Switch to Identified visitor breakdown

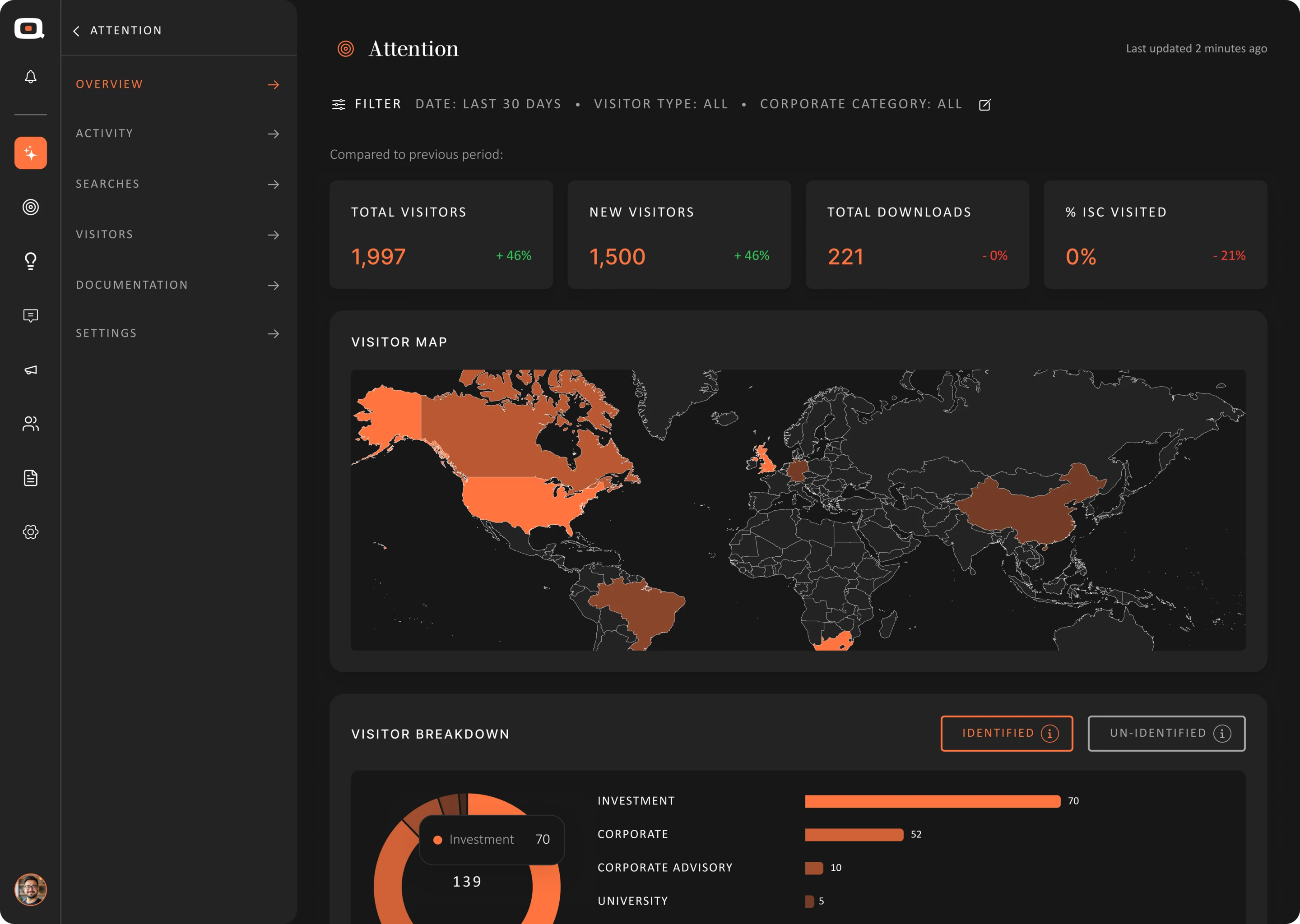(x=1006, y=734)
